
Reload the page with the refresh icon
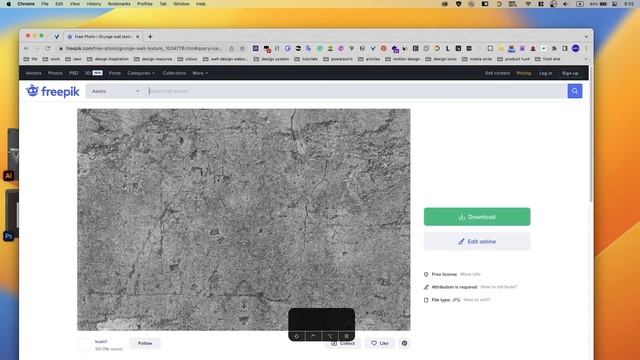[x=48, y=48]
